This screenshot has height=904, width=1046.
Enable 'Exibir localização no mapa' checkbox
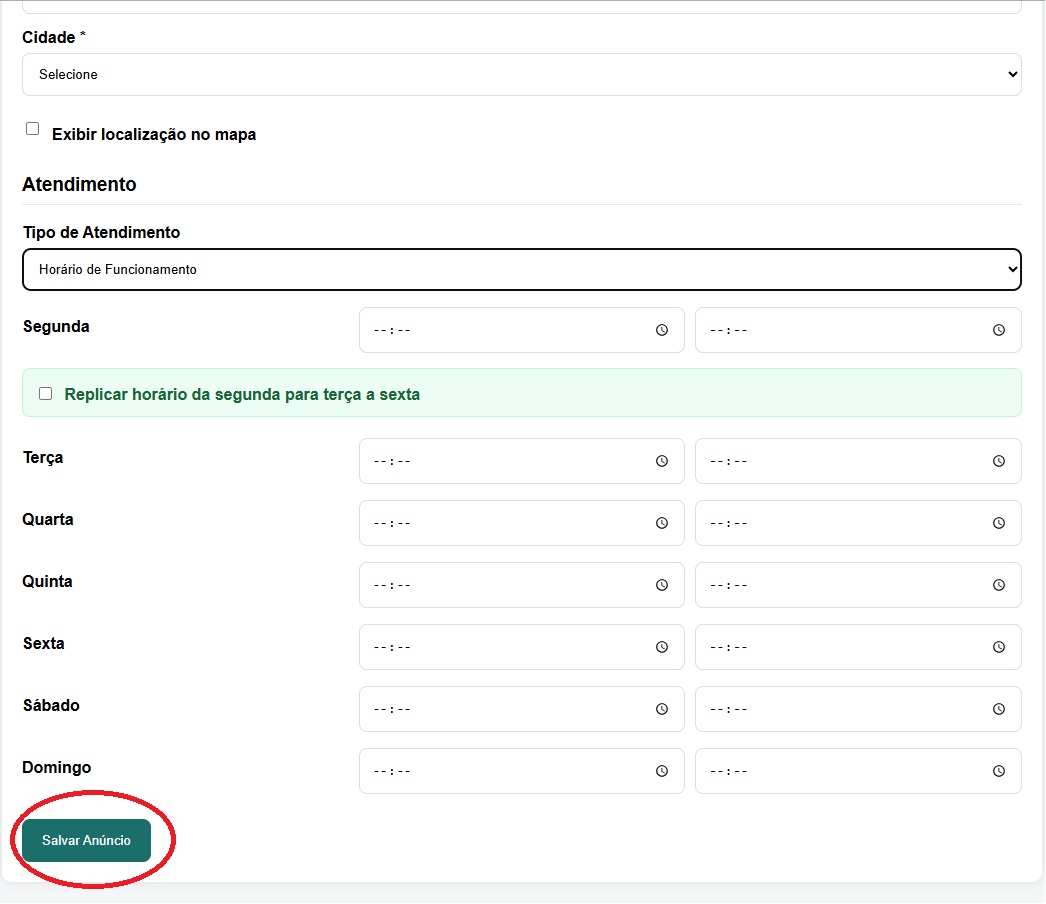33,129
